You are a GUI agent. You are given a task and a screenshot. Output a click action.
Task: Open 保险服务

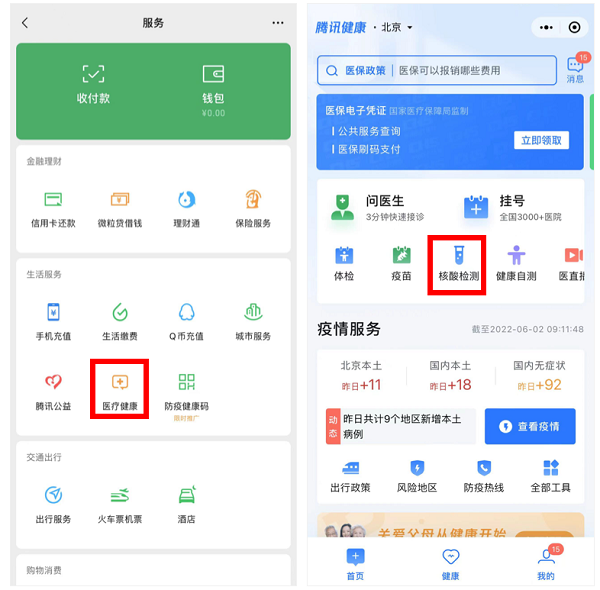[x=253, y=209]
